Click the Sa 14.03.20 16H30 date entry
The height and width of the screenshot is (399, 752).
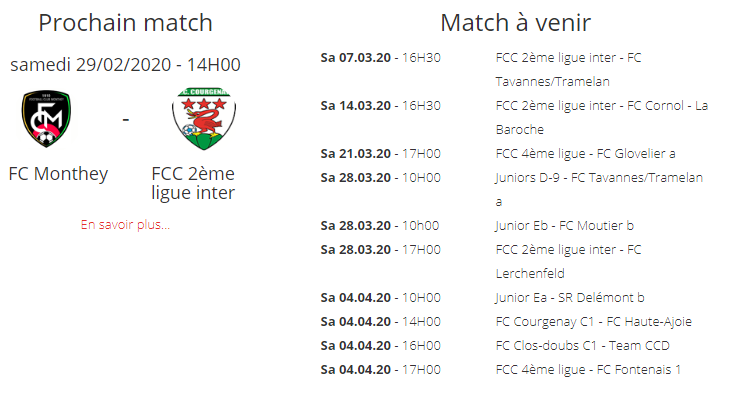click(x=380, y=106)
